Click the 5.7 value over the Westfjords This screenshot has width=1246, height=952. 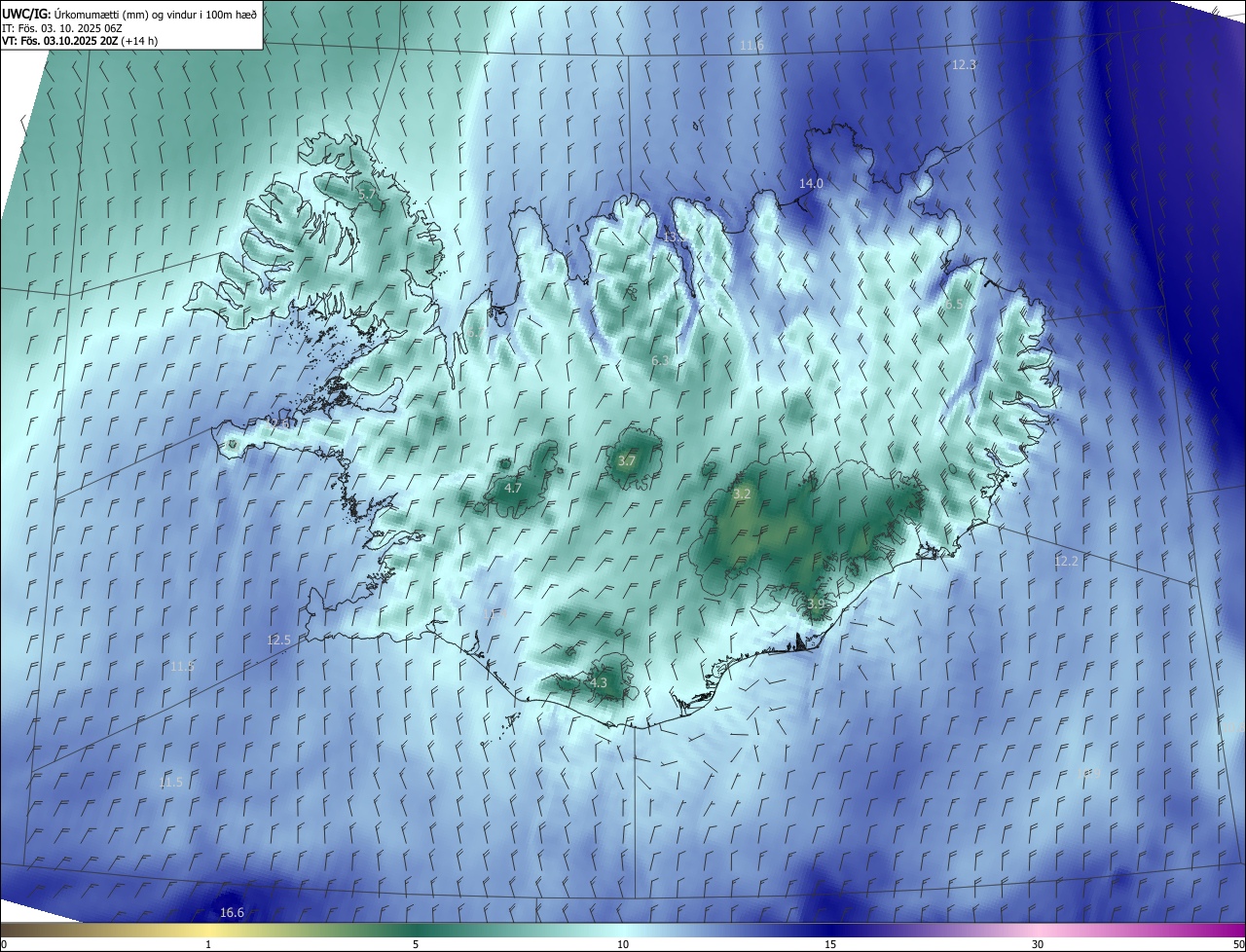pyautogui.click(x=367, y=195)
